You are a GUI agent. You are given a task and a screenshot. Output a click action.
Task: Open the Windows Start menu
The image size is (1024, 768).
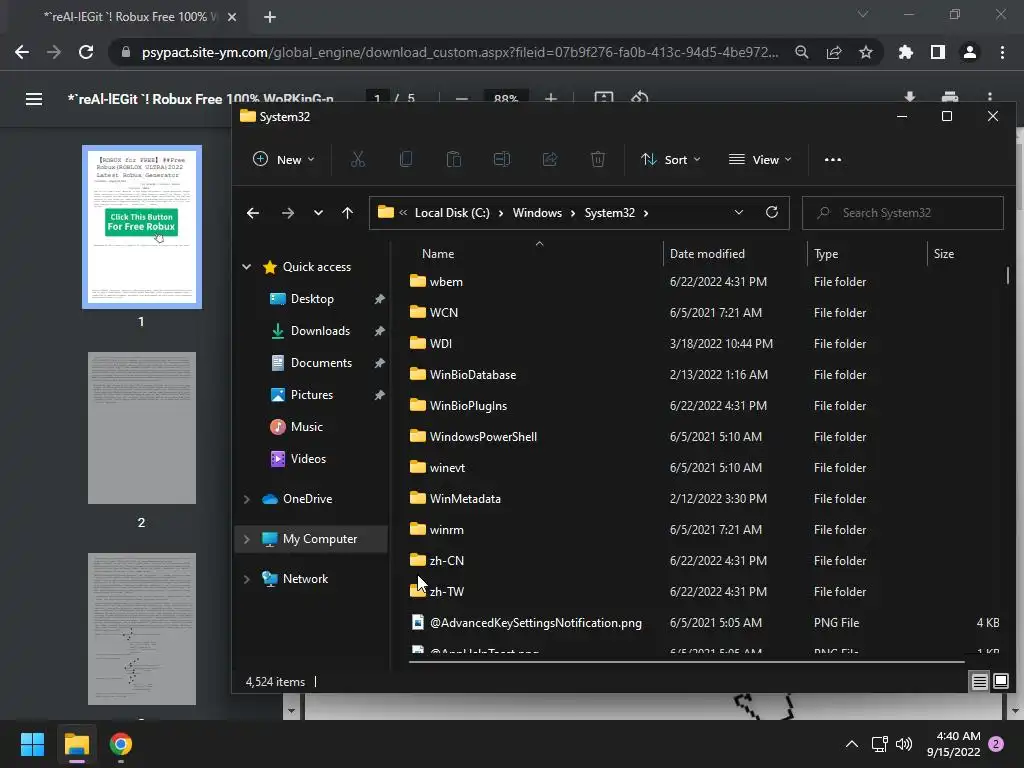[x=32, y=744]
